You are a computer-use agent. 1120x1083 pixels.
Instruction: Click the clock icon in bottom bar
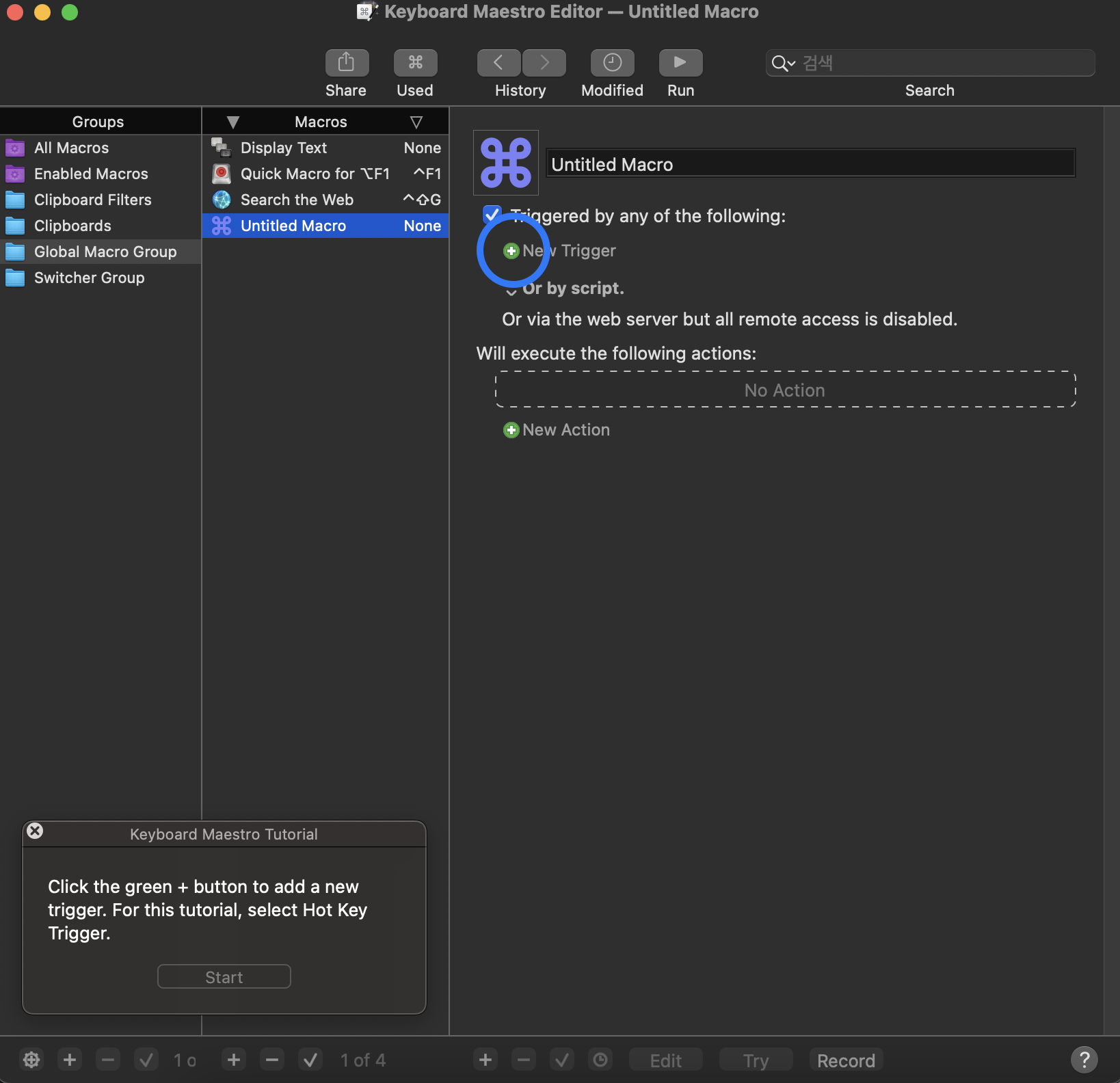[600, 1060]
